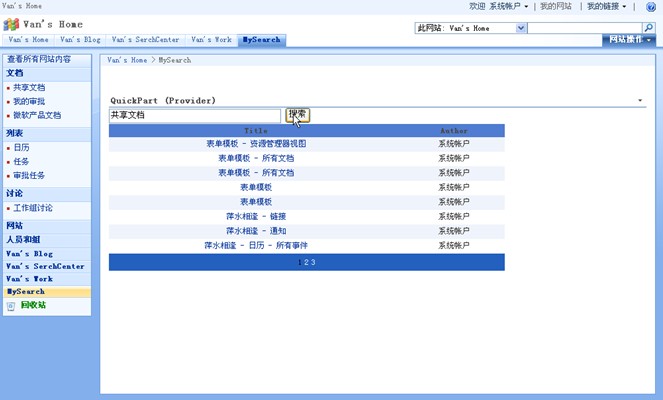663x400 pixels.
Task: Open the Recycle Bin icon in sidebar
Action: pyautogui.click(x=11, y=306)
